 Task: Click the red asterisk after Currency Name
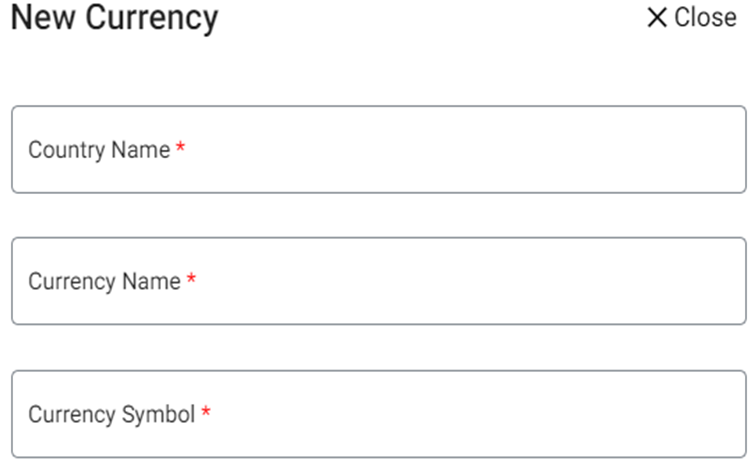click(x=191, y=280)
